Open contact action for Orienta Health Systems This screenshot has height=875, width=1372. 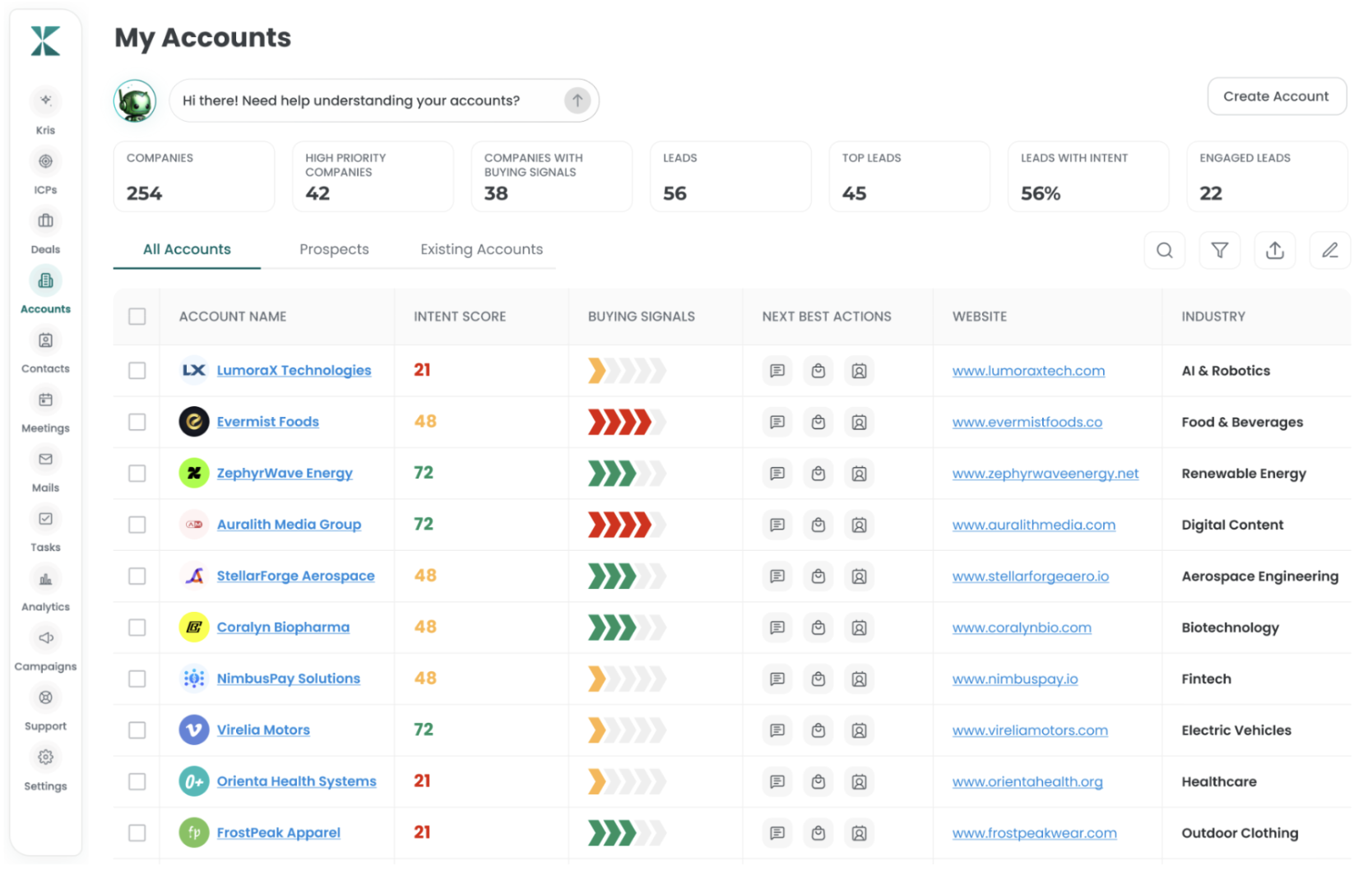859,782
